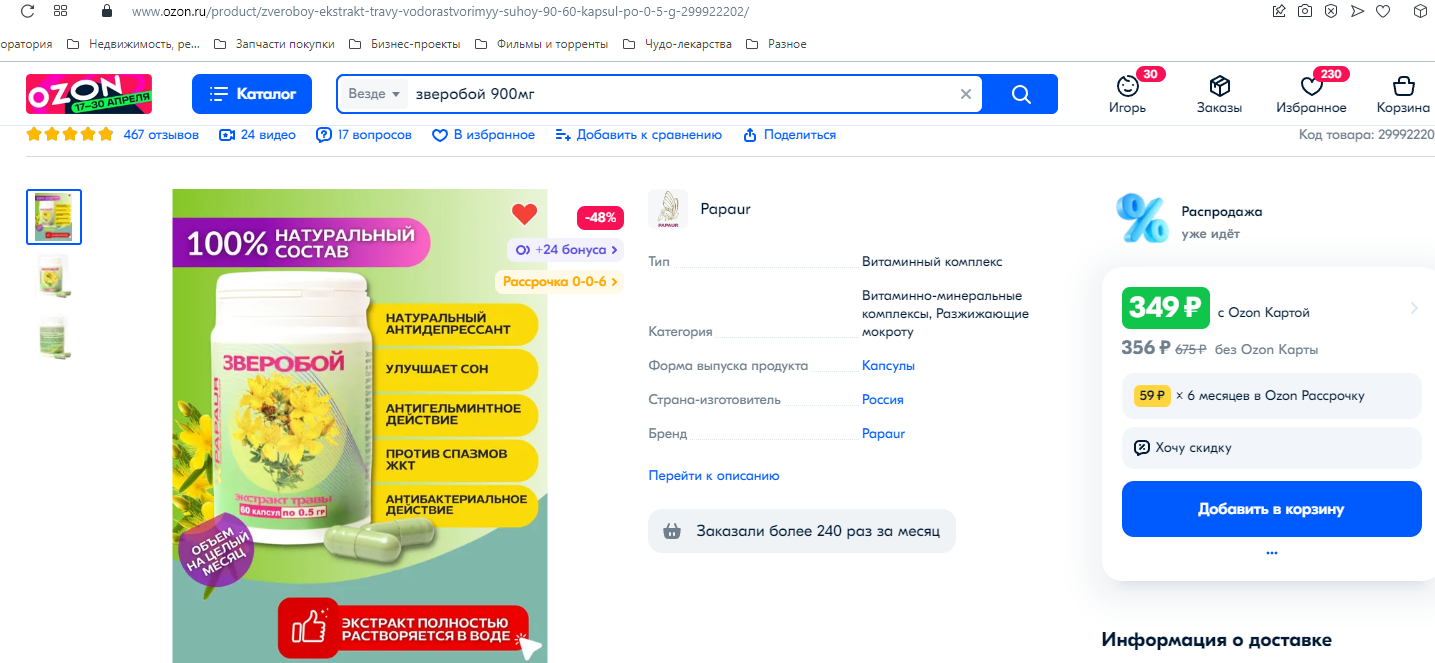The image size is (1435, 663).
Task: Expand the +24 бонуса badge
Action: [x=566, y=250]
